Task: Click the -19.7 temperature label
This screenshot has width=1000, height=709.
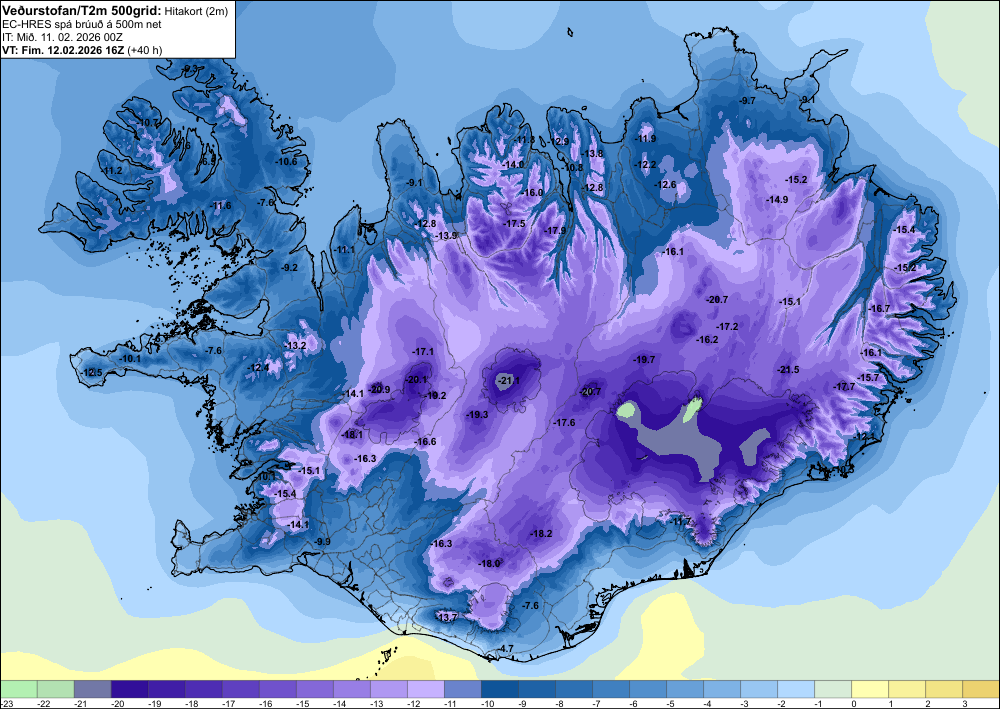Action: [x=644, y=360]
